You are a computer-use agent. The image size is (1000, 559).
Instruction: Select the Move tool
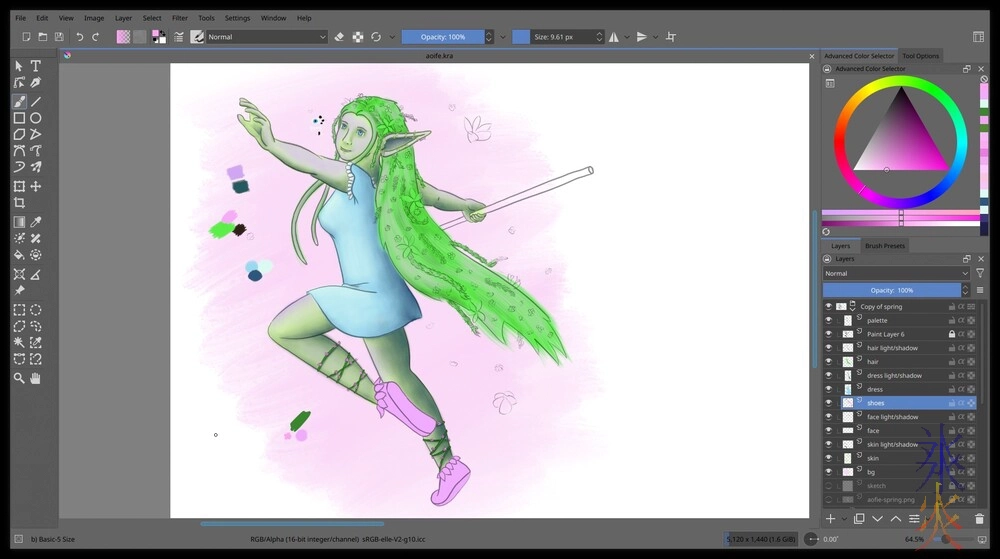click(x=36, y=186)
